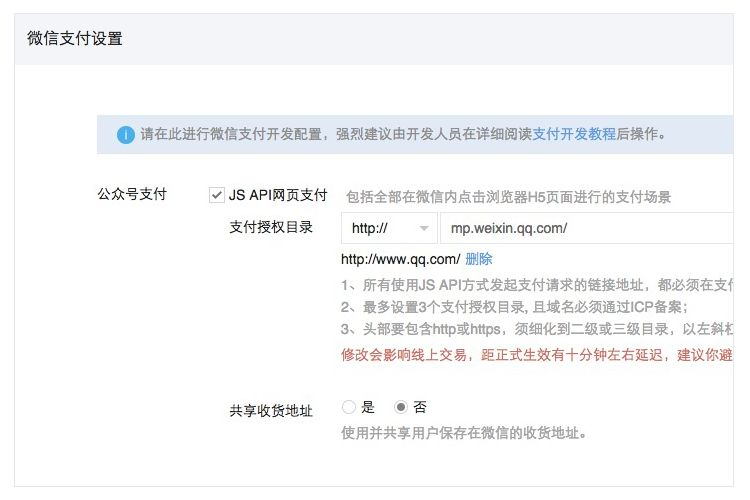Click the arrow on the protocol dropdown
Viewport: 750px width, 500px height.
point(424,229)
